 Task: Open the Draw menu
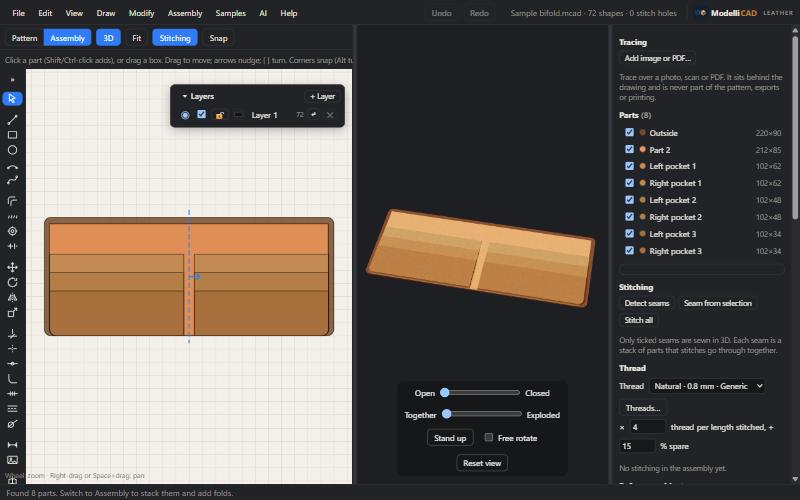106,13
